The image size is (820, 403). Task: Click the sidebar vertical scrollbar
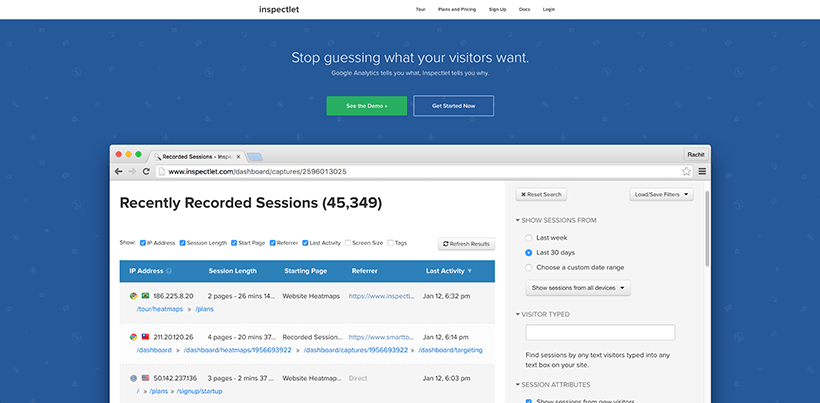point(707,229)
